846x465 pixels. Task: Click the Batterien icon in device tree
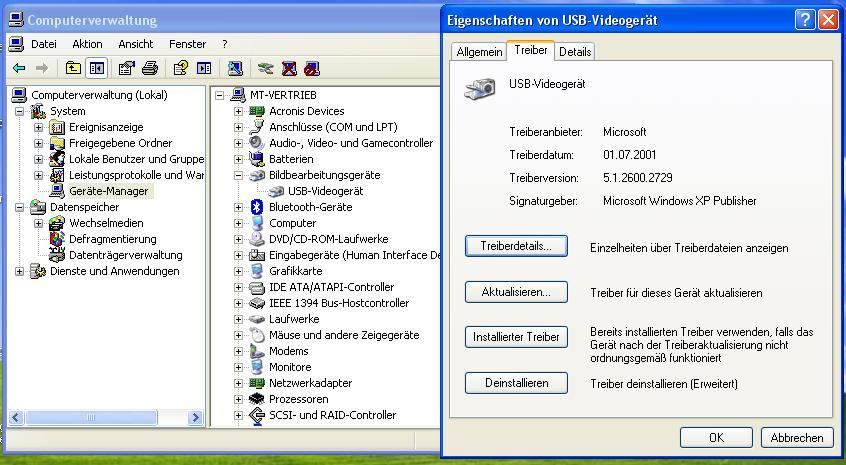pos(257,159)
